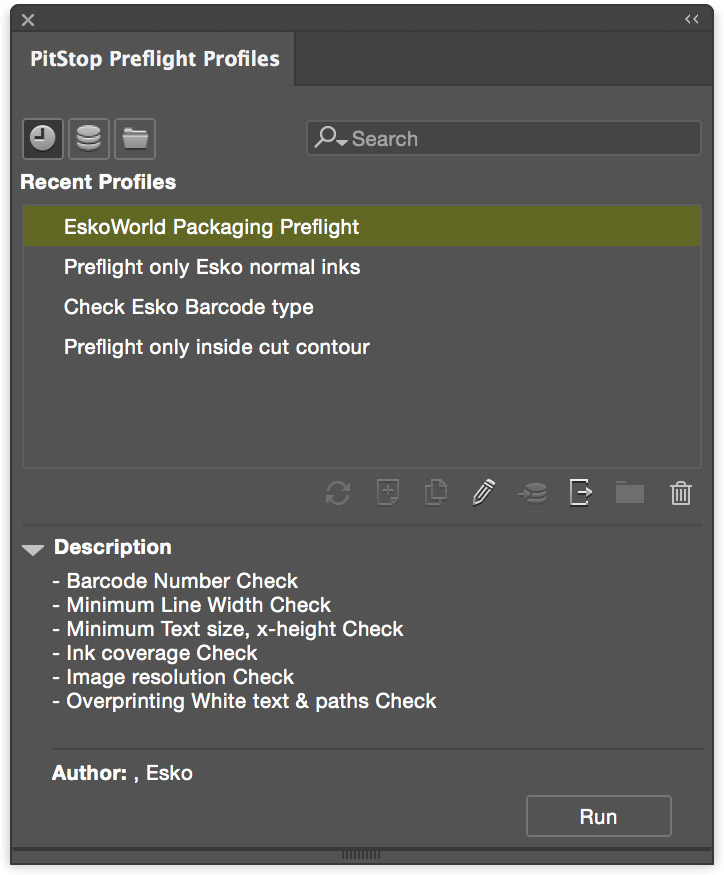Switch to the profile database view

click(x=88, y=138)
